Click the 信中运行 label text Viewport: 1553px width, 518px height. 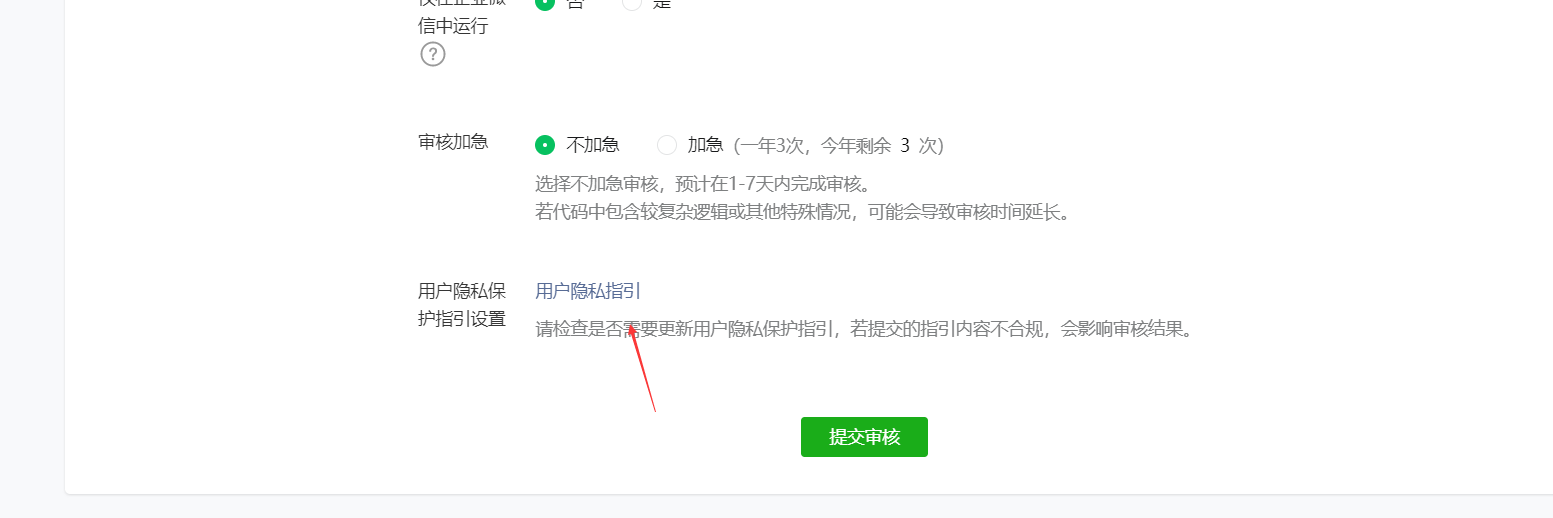453,26
